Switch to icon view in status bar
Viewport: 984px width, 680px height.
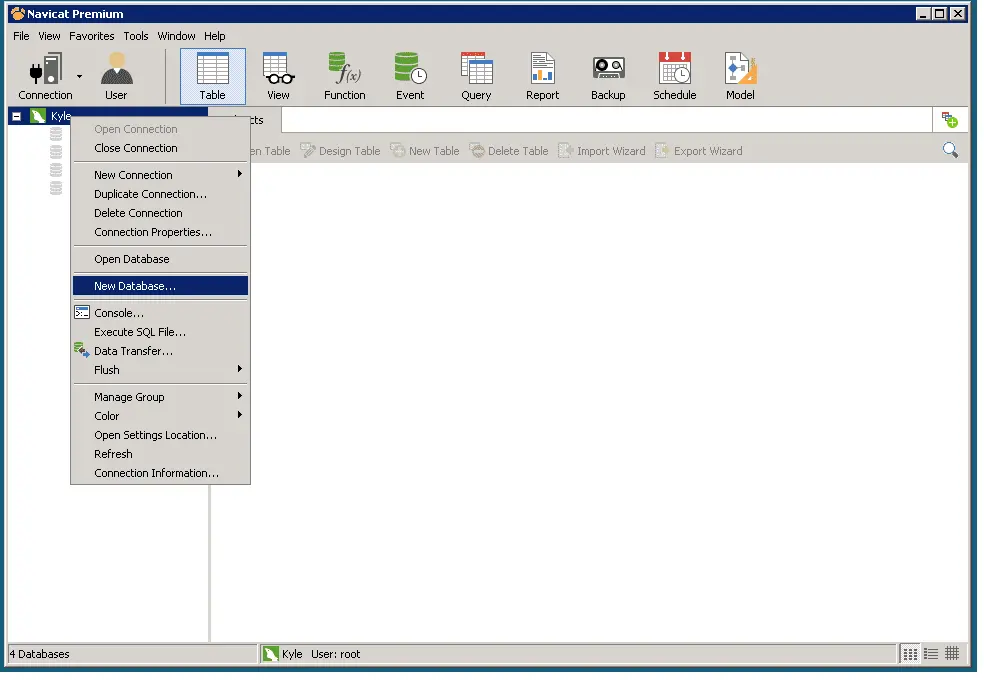[910, 655]
